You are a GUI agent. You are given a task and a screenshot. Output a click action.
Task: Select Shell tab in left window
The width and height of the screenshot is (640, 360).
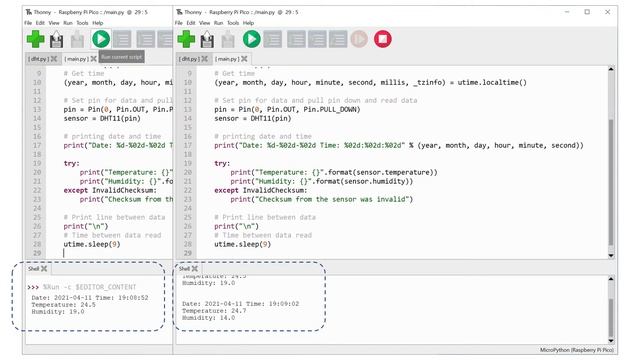(x=33, y=269)
